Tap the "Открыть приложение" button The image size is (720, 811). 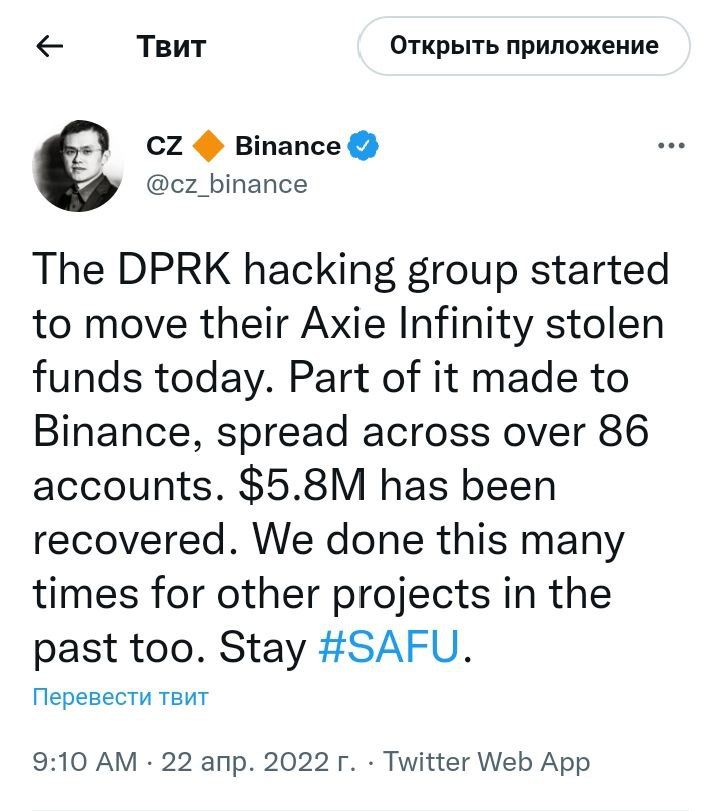[524, 46]
